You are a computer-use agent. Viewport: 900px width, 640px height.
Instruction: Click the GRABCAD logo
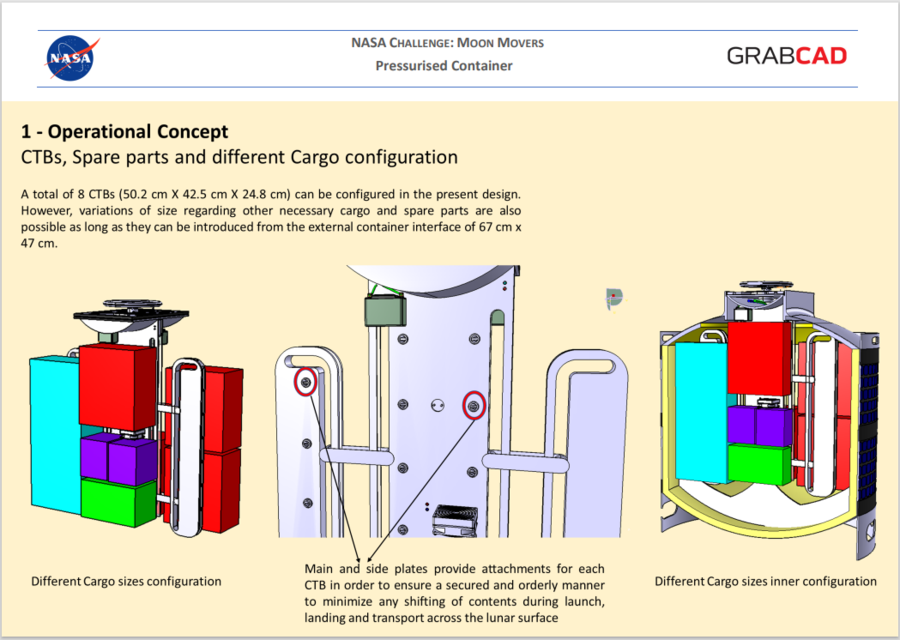pos(786,56)
